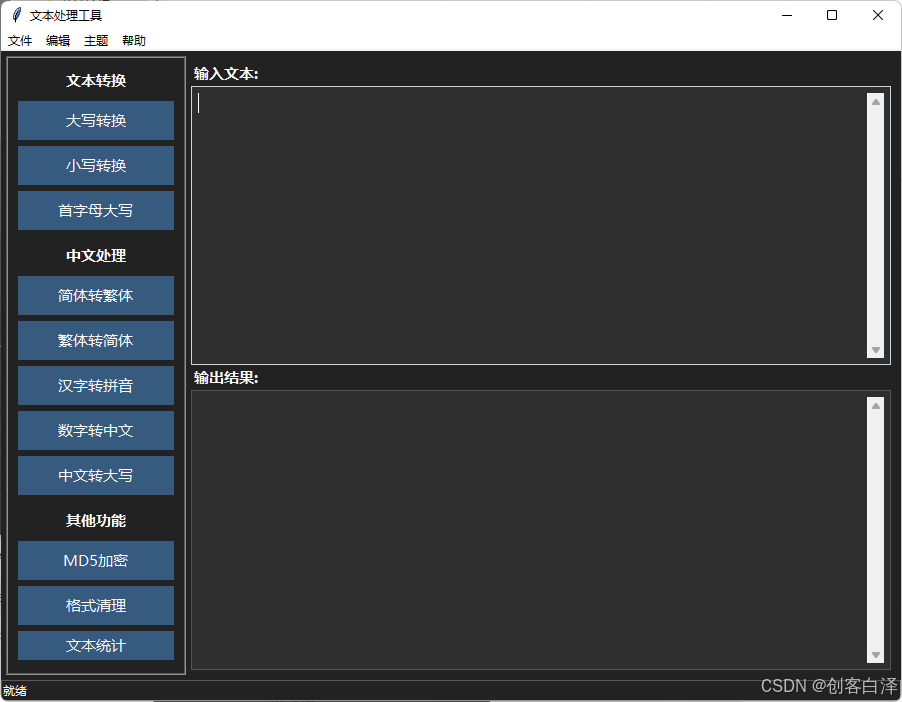
Task: Open the 主题 menu
Action: click(x=95, y=41)
